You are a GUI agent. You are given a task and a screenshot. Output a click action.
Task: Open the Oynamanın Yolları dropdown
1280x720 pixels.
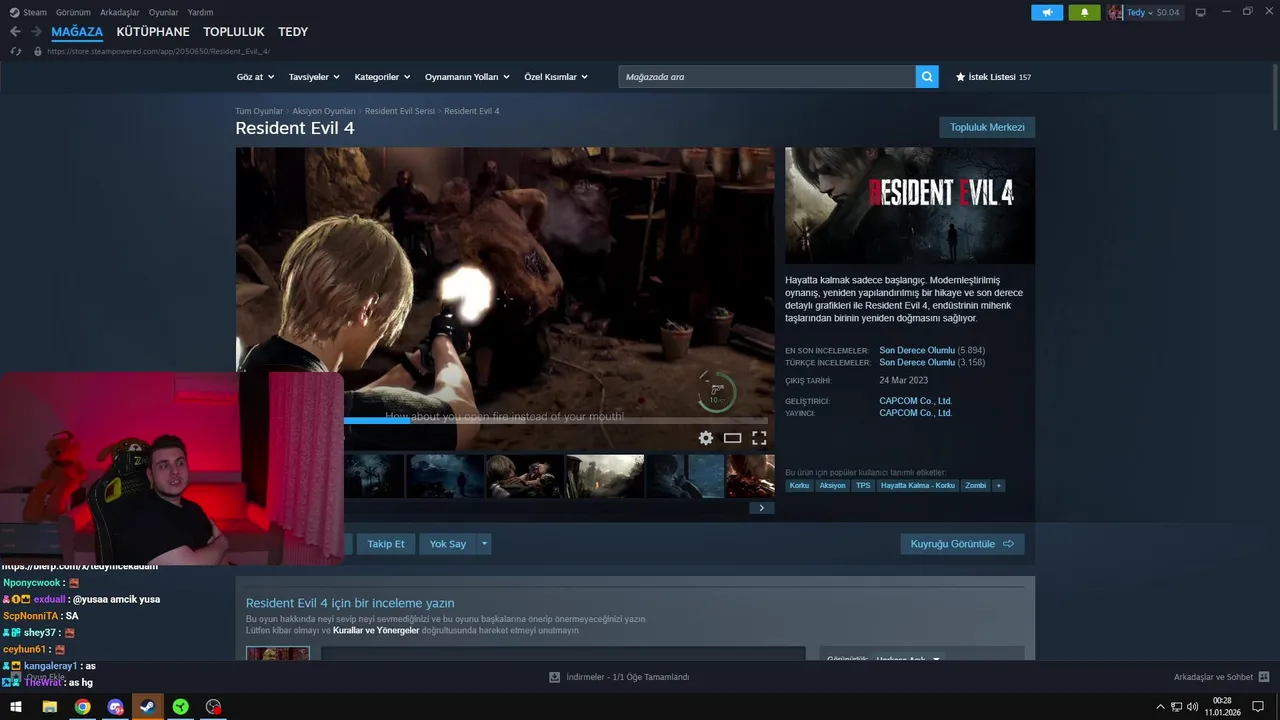point(467,77)
